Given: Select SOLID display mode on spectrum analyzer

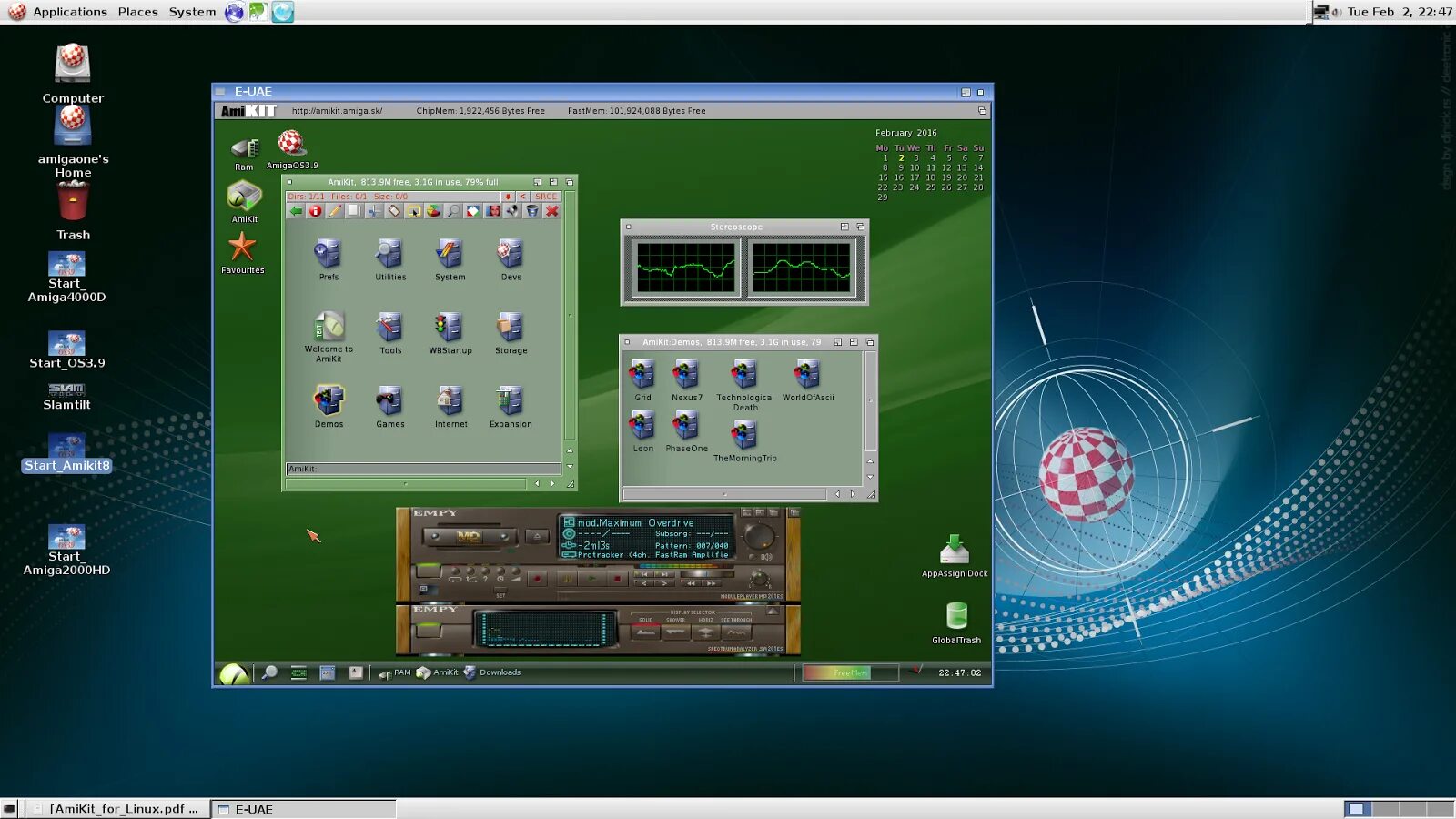Looking at the screenshot, I should click(645, 632).
